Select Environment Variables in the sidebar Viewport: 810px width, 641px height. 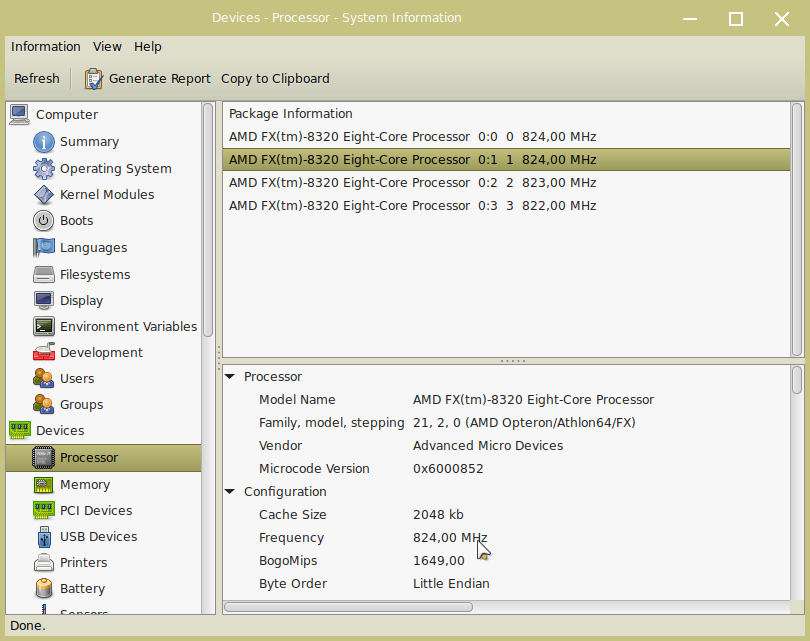pos(103,326)
